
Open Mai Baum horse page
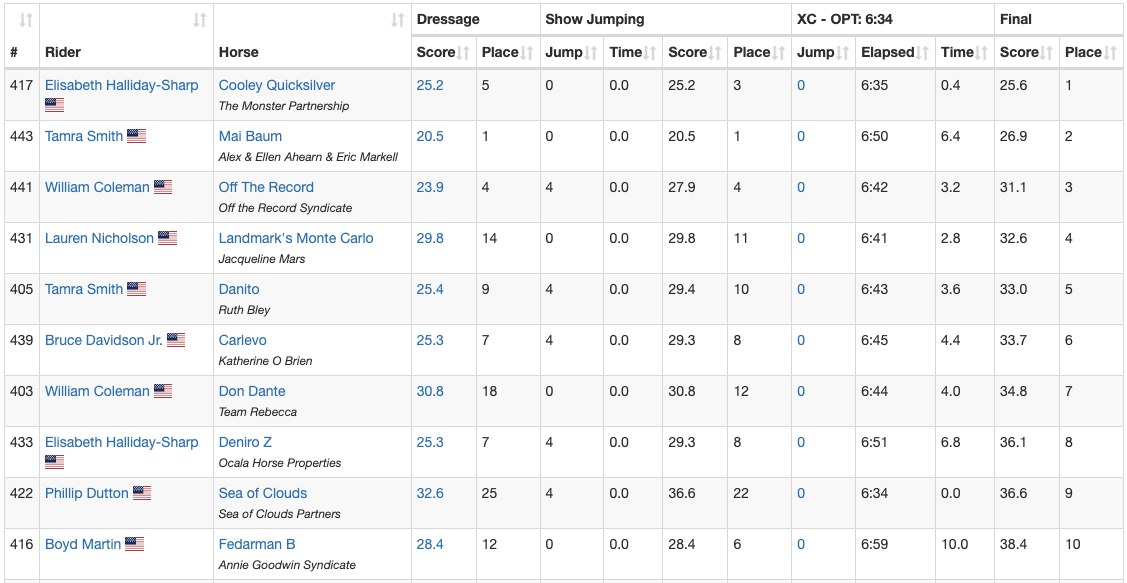[250, 136]
